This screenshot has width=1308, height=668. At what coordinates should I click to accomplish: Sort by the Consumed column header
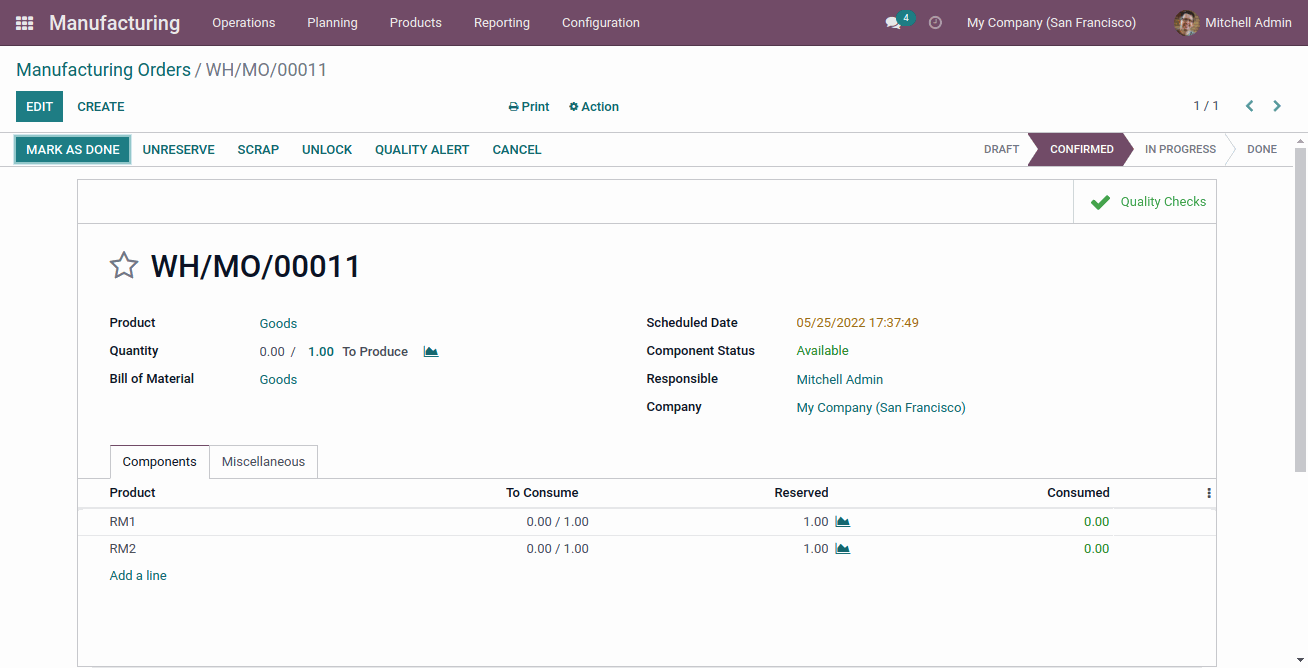click(1078, 493)
